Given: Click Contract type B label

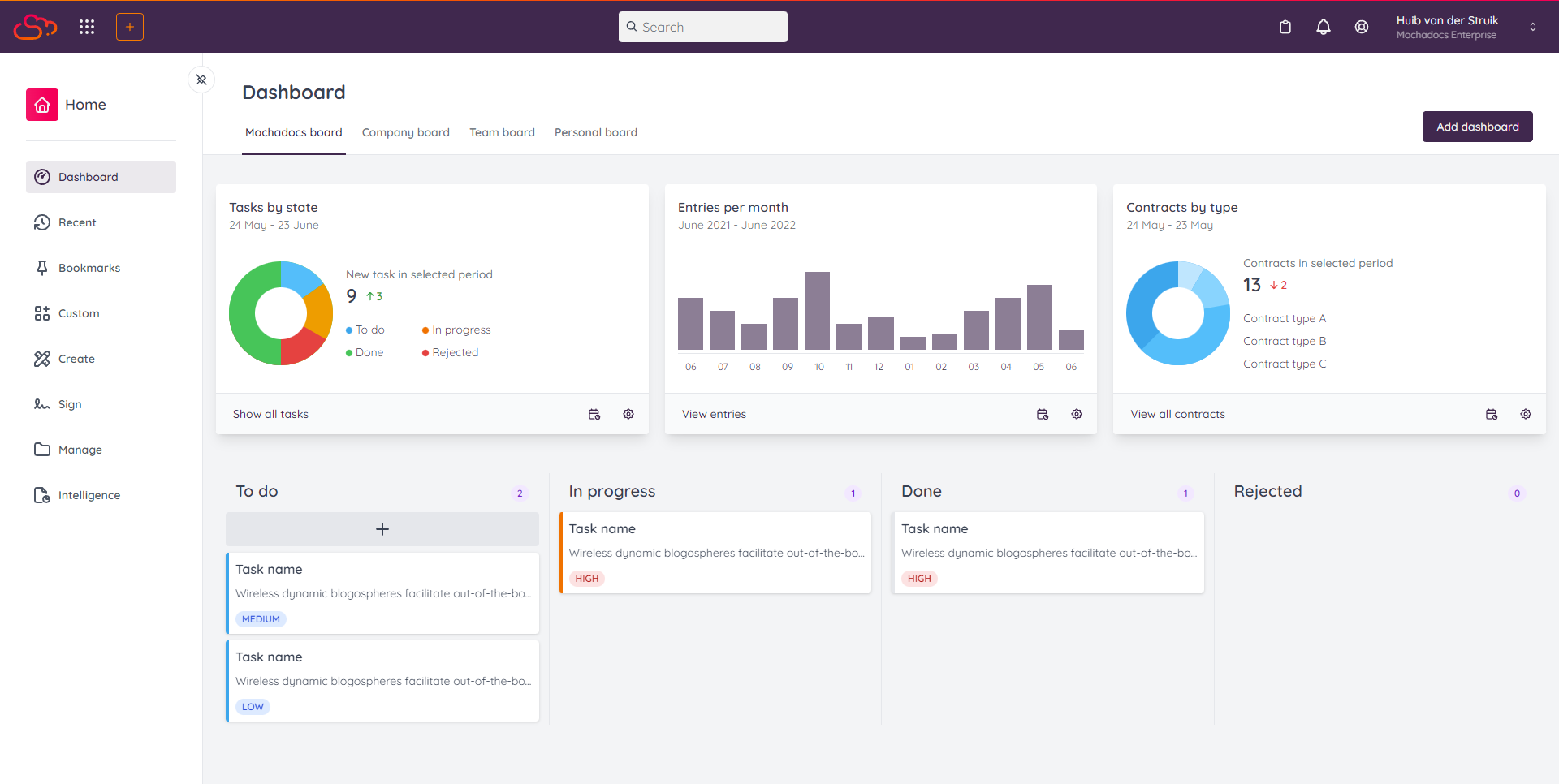Looking at the screenshot, I should [x=1285, y=341].
